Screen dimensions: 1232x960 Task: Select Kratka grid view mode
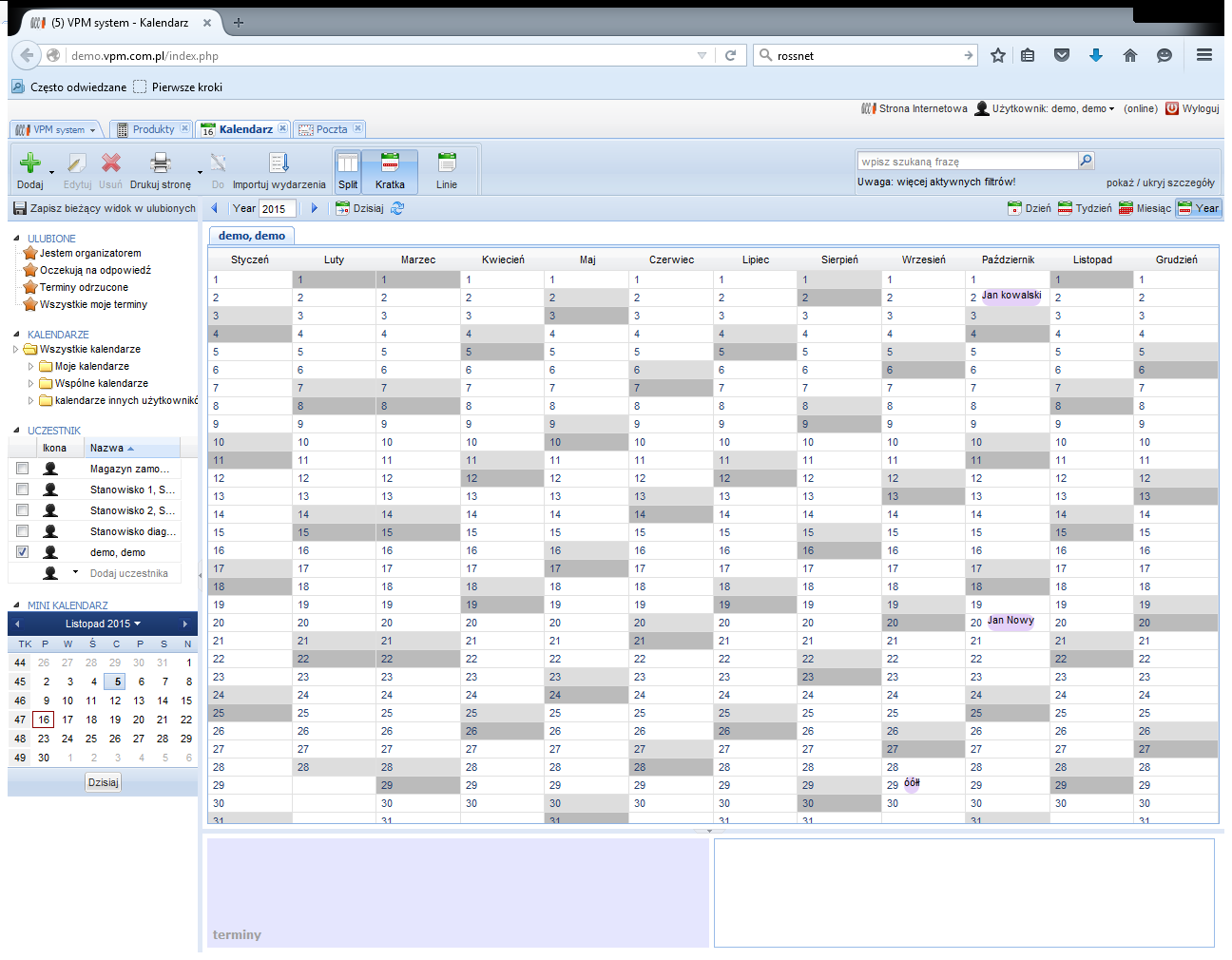(390, 171)
